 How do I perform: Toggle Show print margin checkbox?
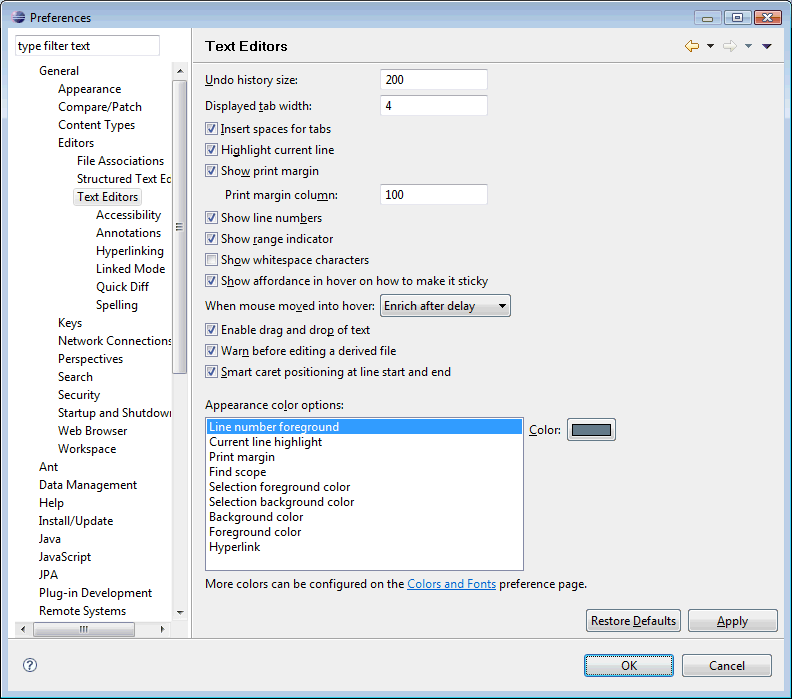(211, 171)
